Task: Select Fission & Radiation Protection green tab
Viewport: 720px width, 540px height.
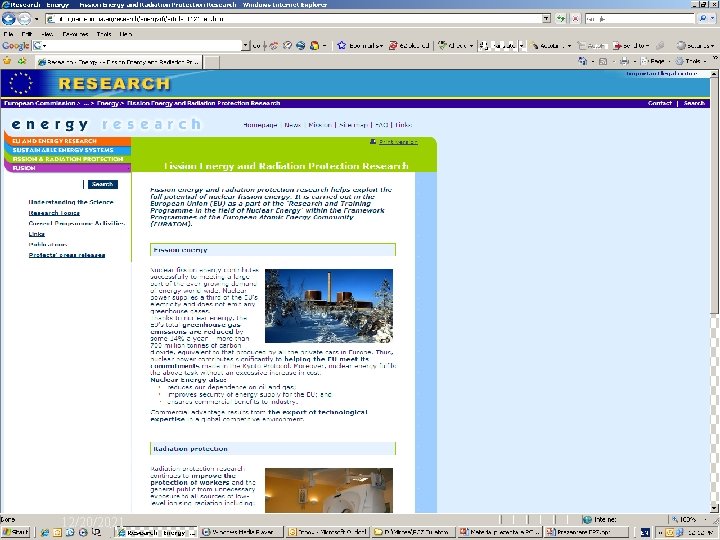Action: coord(68,159)
